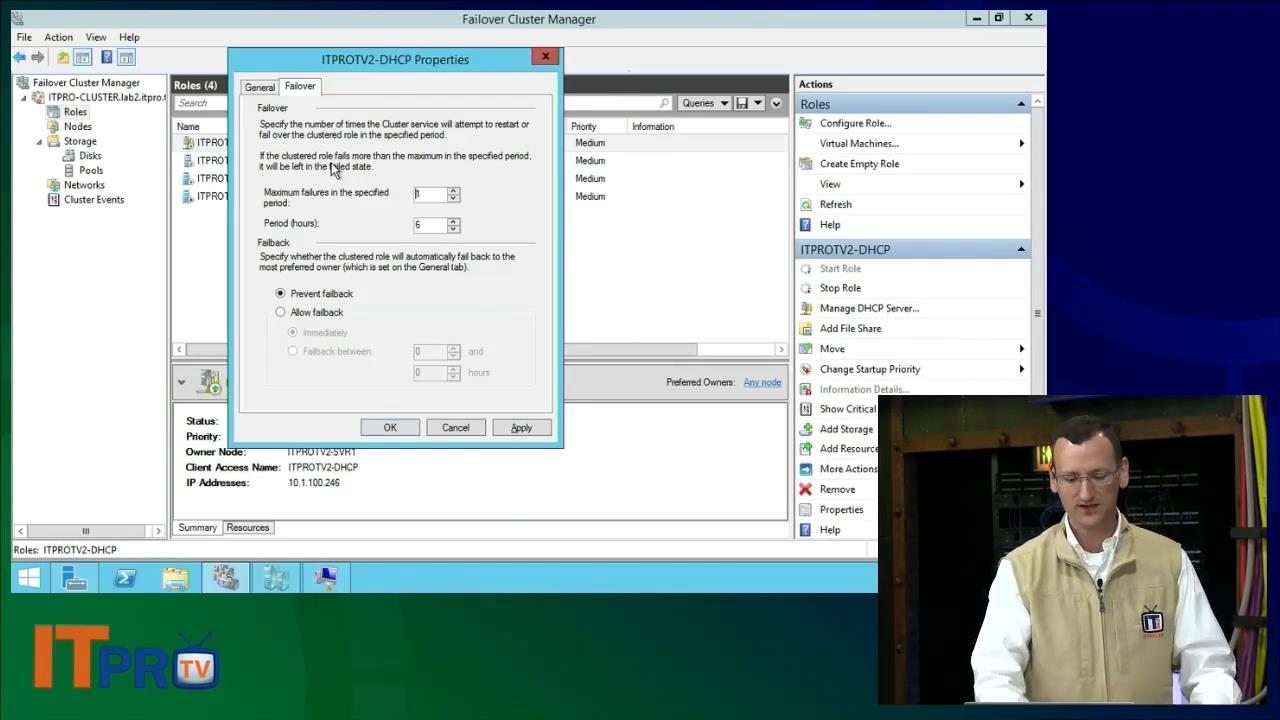Open the File menu

(x=24, y=37)
